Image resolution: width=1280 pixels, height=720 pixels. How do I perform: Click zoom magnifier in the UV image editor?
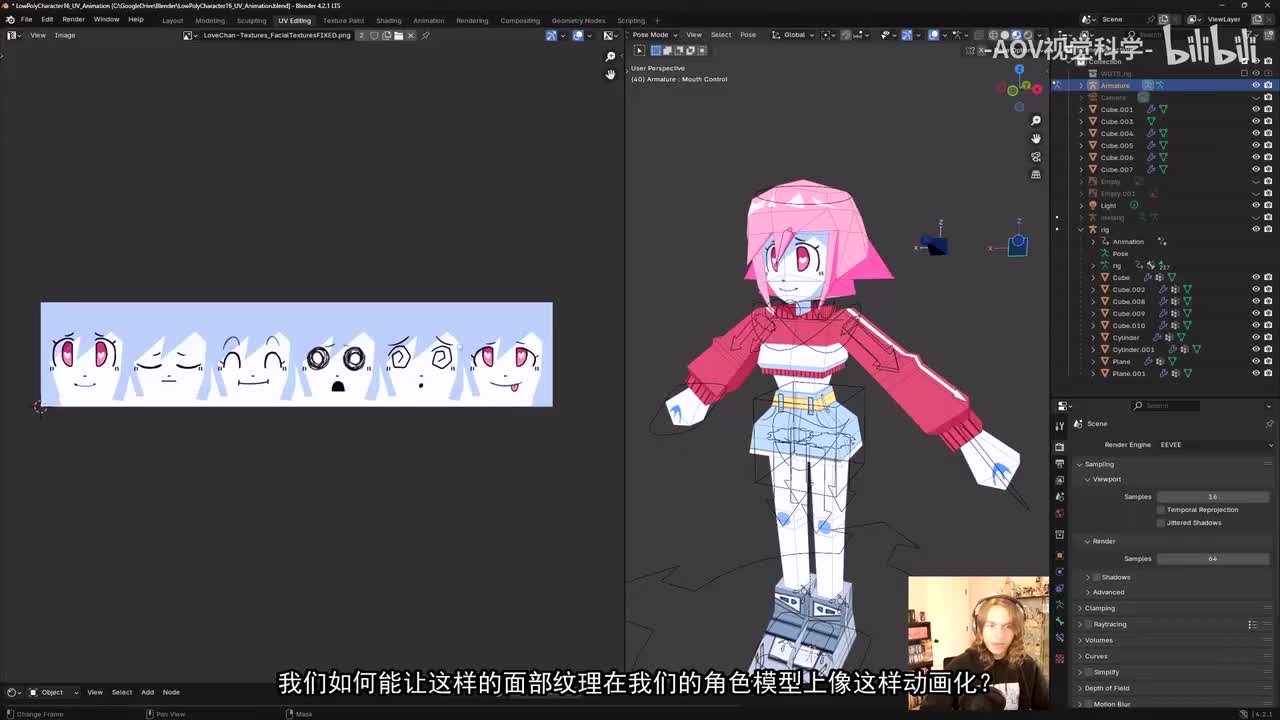611,56
